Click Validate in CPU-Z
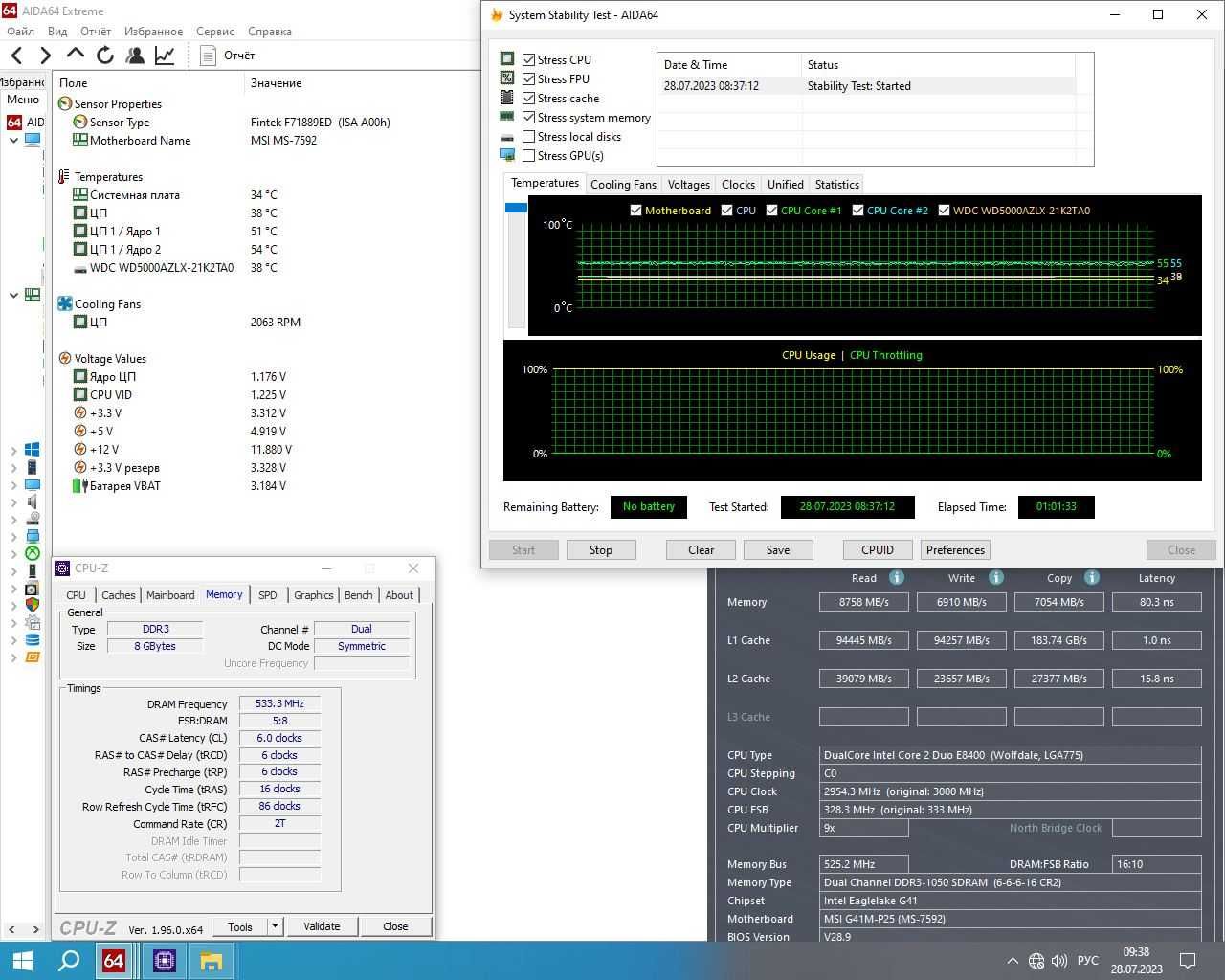The height and width of the screenshot is (980, 1225). click(x=322, y=925)
